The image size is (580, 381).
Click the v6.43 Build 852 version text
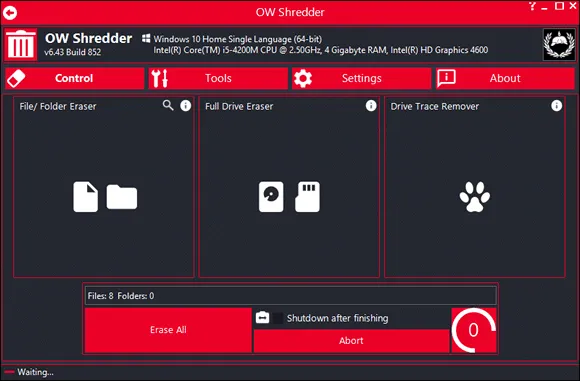72,52
